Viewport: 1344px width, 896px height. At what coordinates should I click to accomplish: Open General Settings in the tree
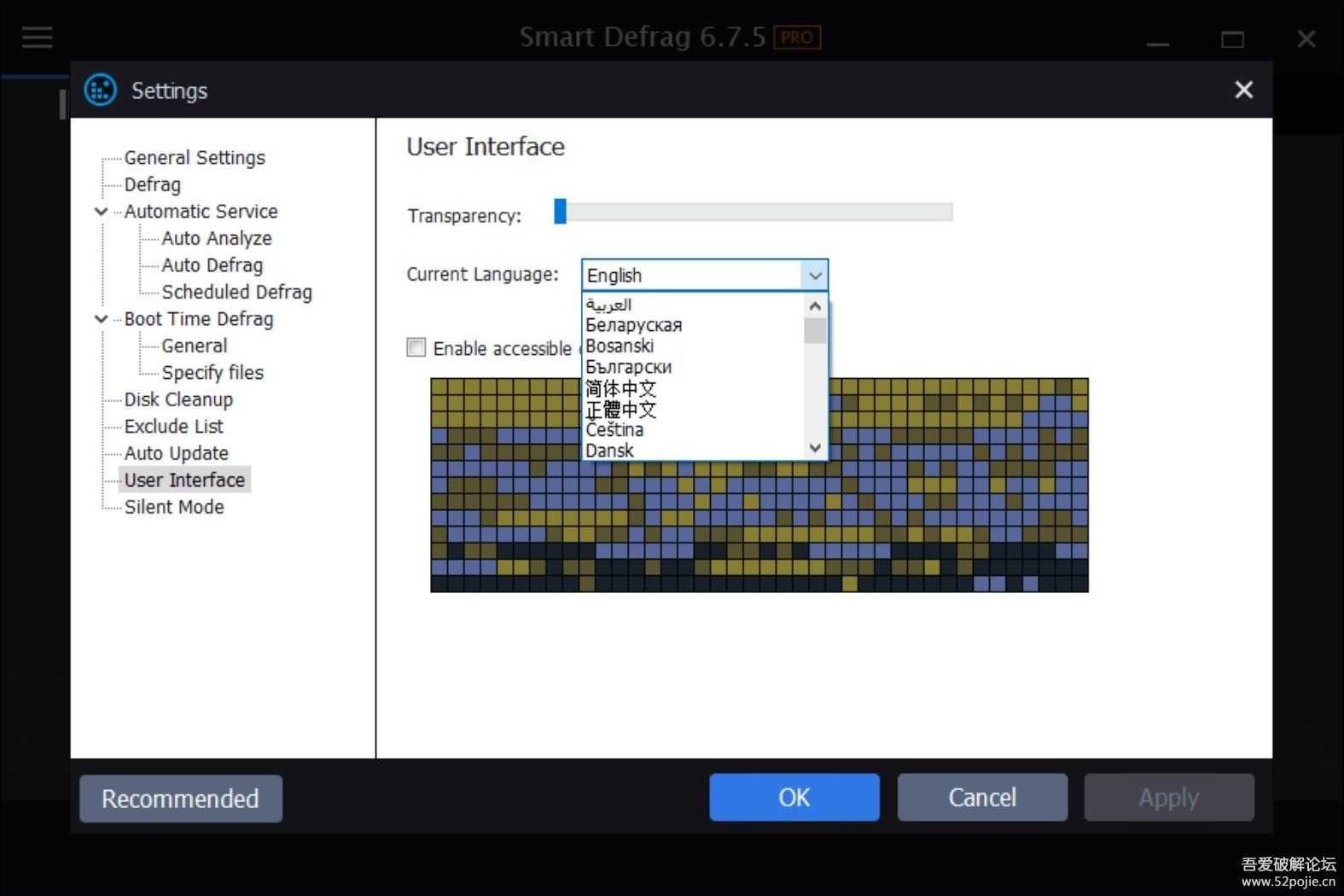pos(195,158)
